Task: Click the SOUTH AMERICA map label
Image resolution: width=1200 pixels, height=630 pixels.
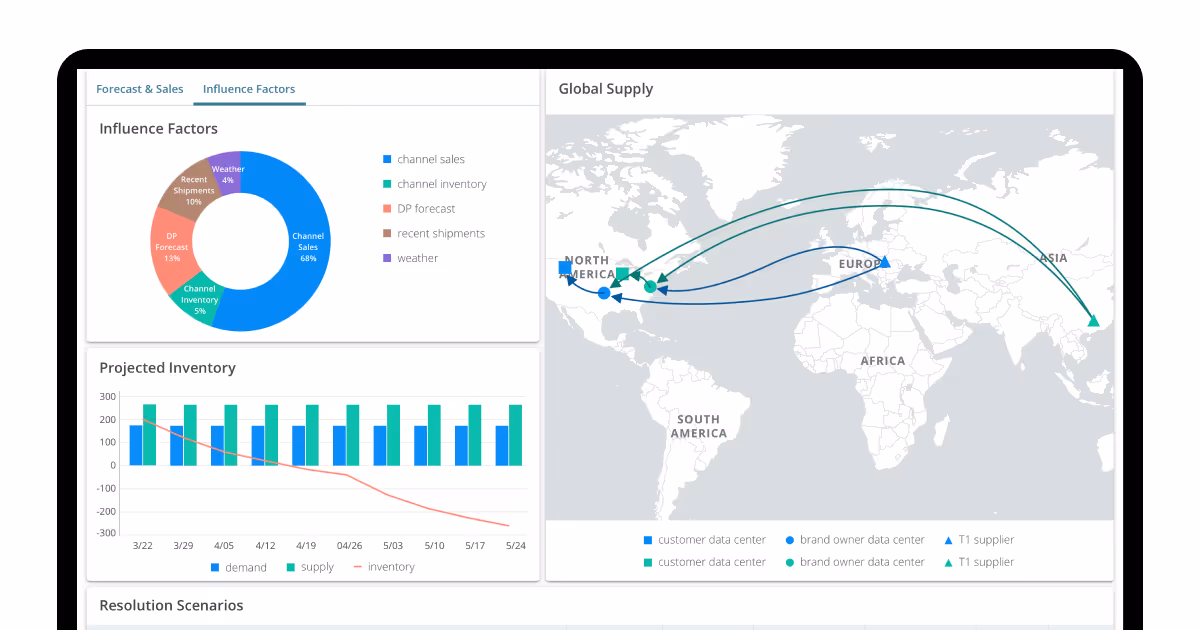Action: tap(698, 426)
